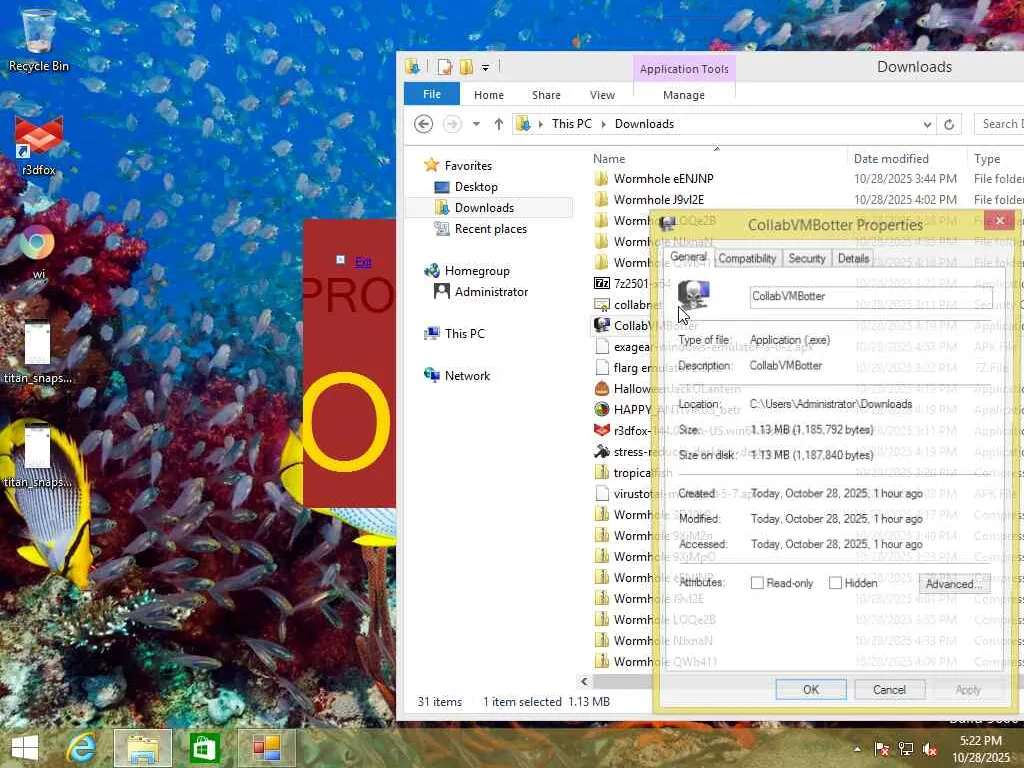1024x768 pixels.
Task: Open the Home ribbon tab
Action: coord(488,95)
